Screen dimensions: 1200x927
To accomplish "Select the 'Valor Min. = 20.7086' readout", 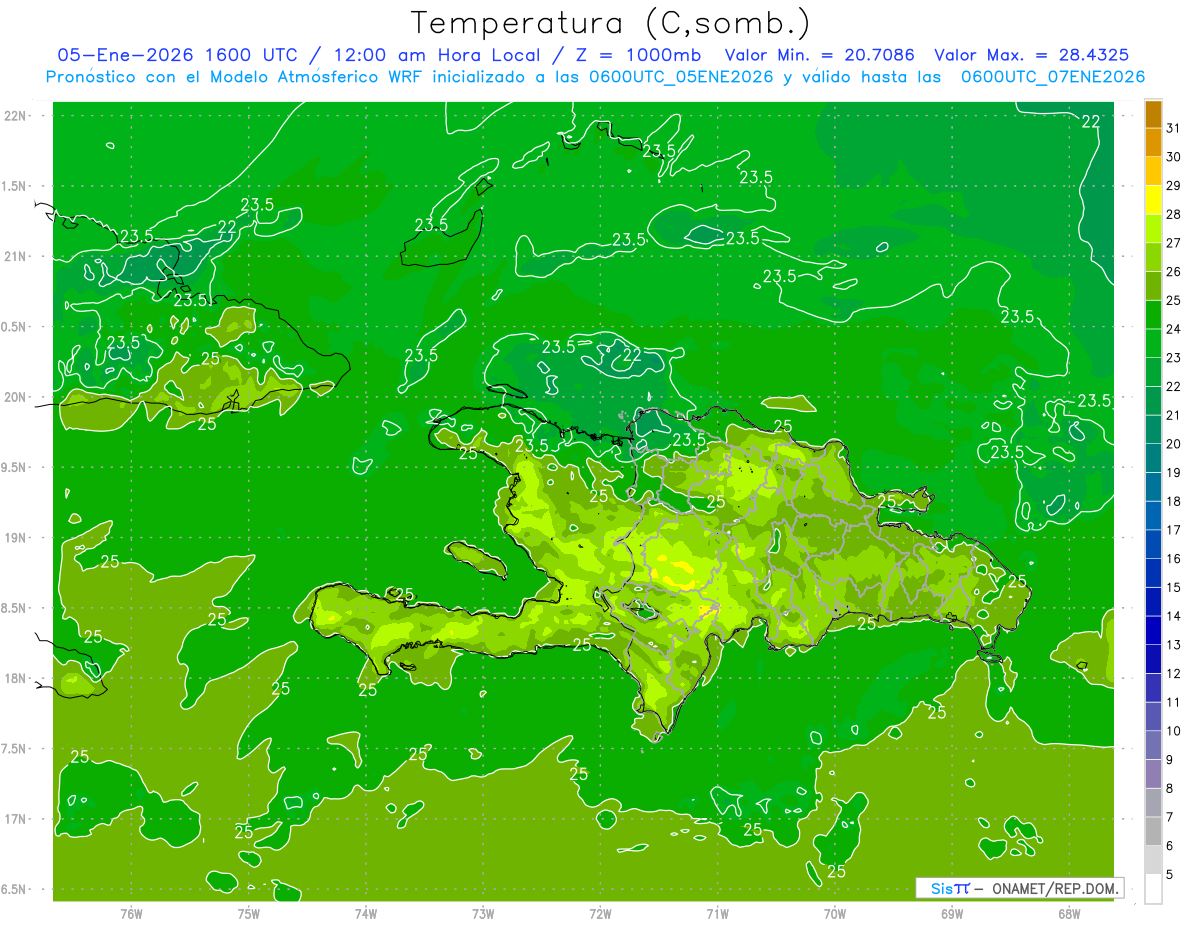I will [819, 55].
